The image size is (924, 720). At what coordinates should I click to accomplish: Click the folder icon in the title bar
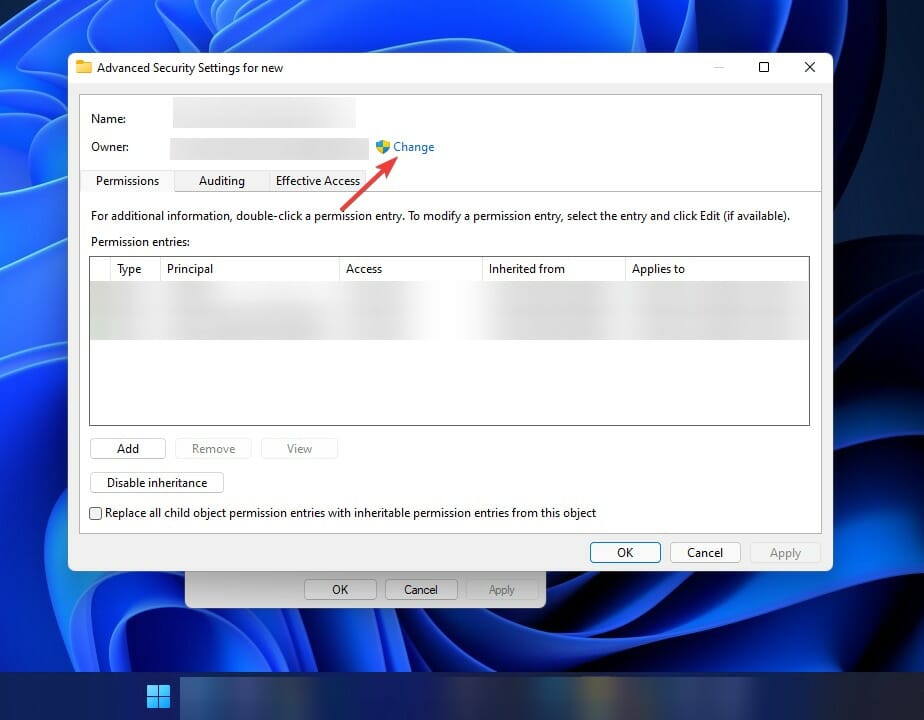(84, 68)
